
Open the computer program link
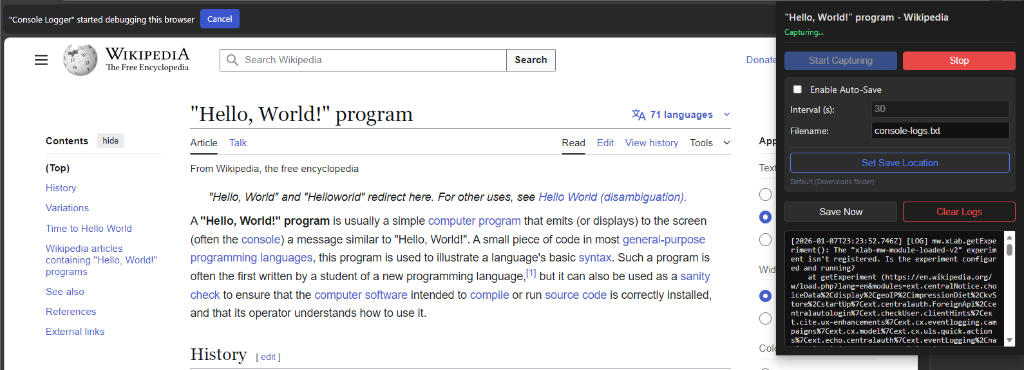point(474,221)
